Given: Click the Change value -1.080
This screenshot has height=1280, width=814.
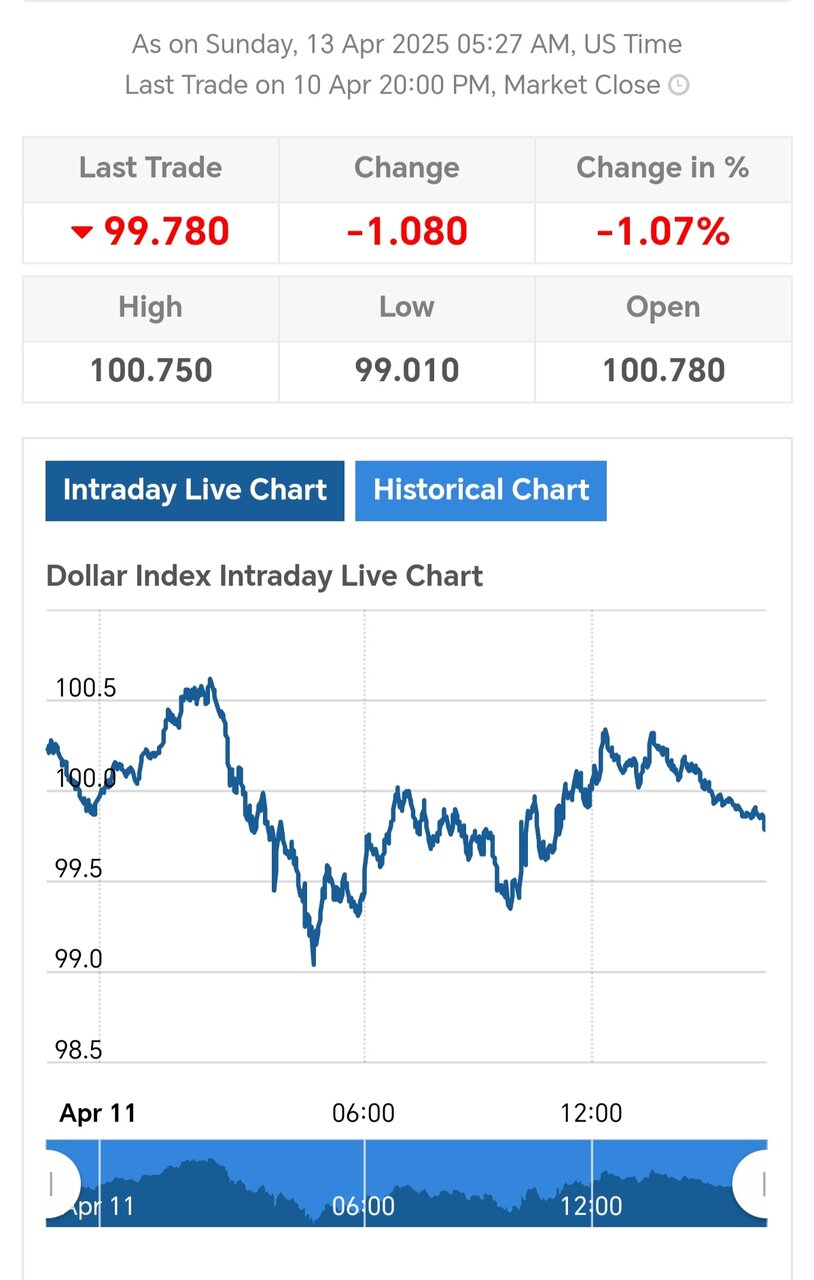Looking at the screenshot, I should point(407,232).
